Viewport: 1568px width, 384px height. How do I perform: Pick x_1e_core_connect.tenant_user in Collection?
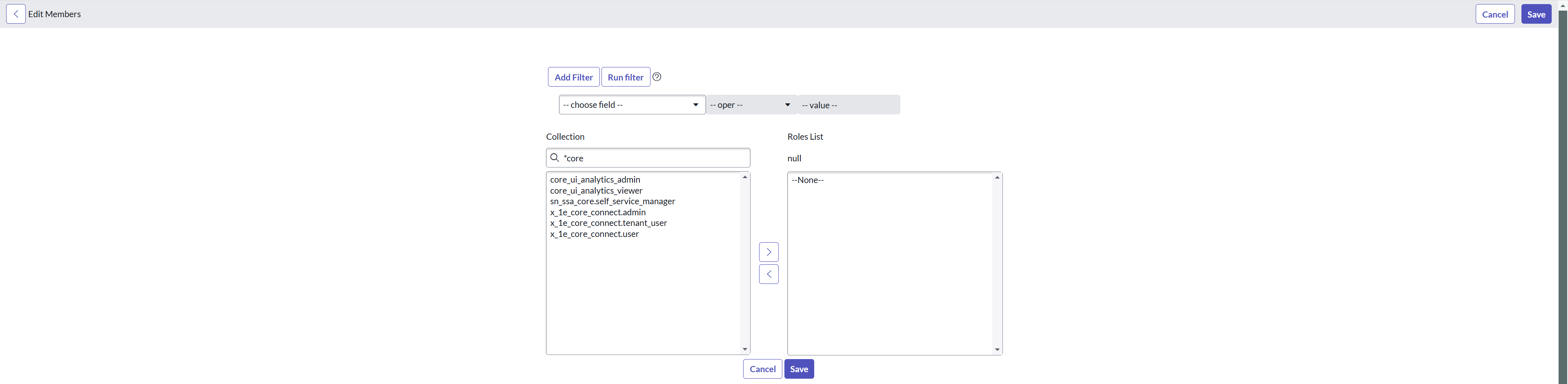point(608,223)
